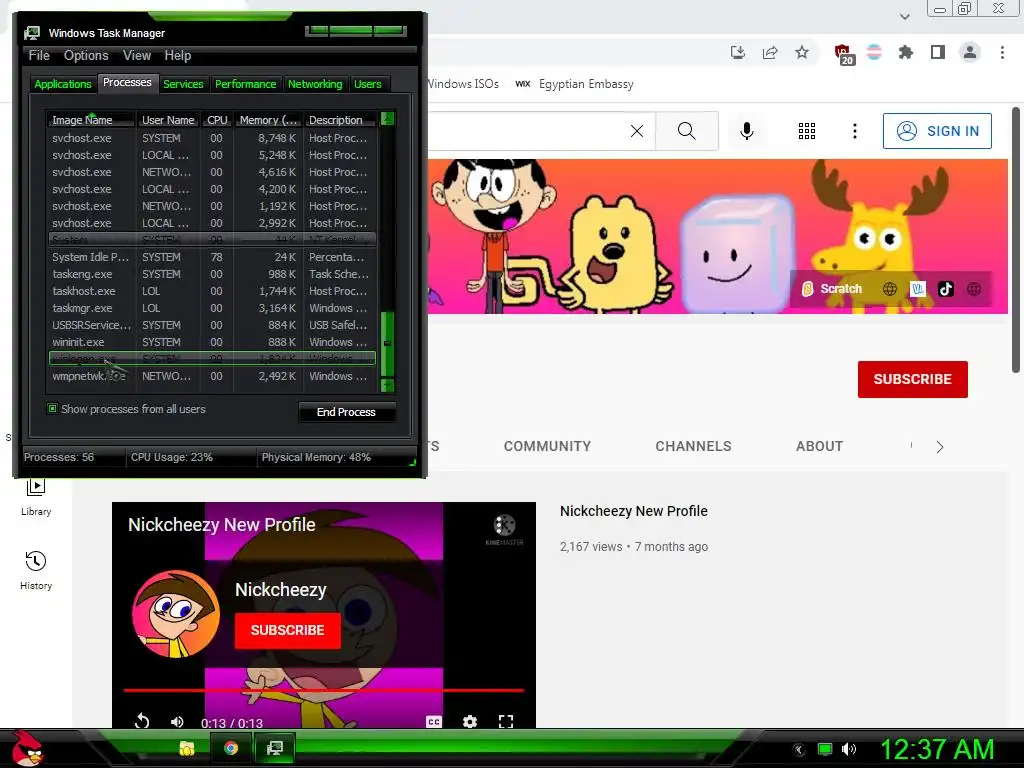Viewport: 1024px width, 768px height.
Task: Open the video player settings gear
Action: pos(470,722)
